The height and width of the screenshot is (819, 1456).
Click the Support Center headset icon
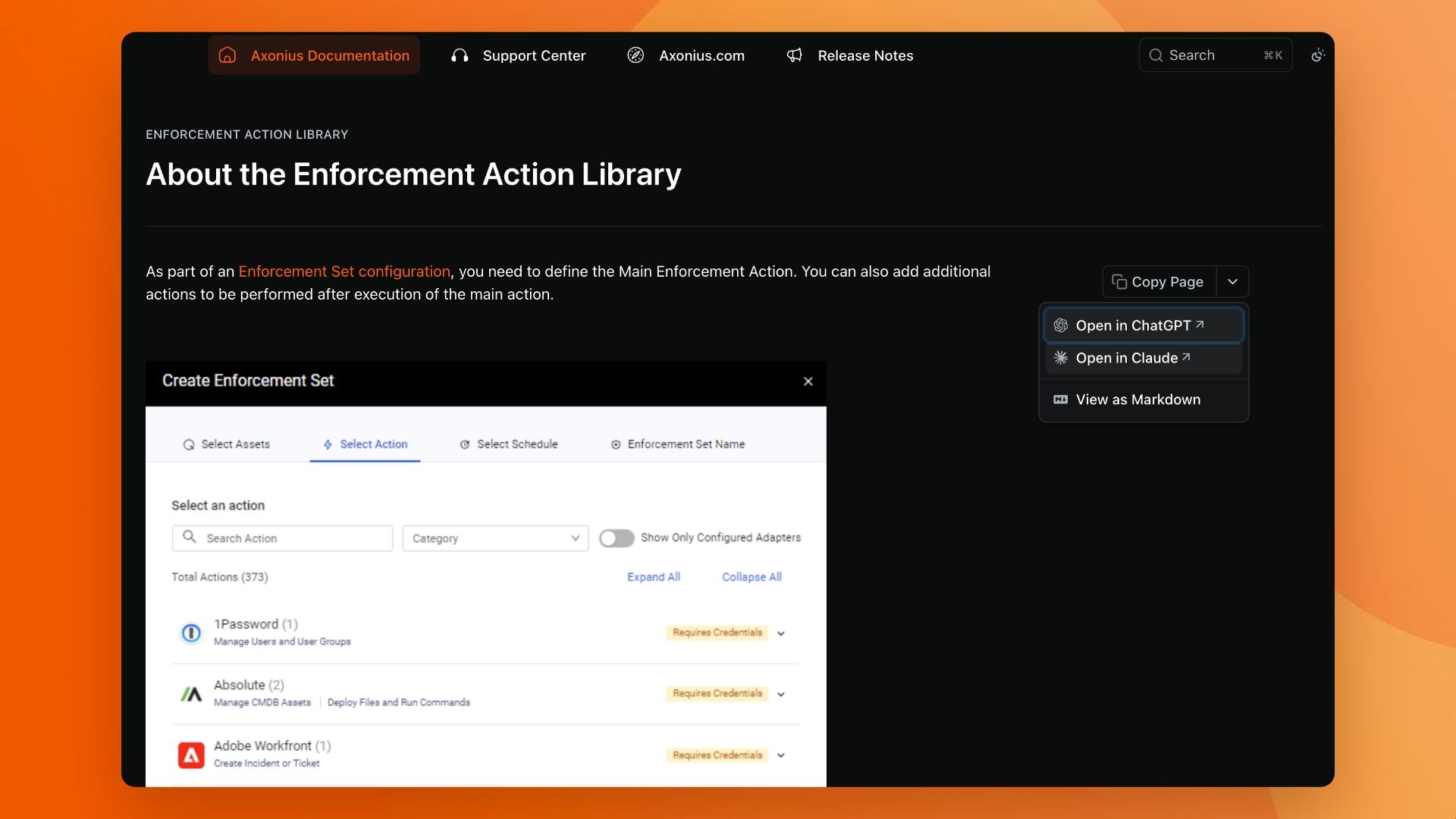coord(460,55)
